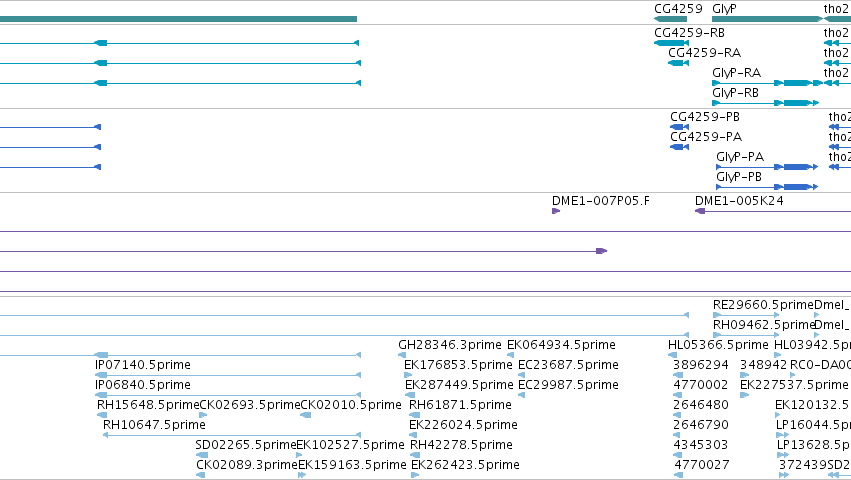The height and width of the screenshot is (480, 851).
Task: Click the RH09462.5prime EST label
Action: click(x=763, y=325)
